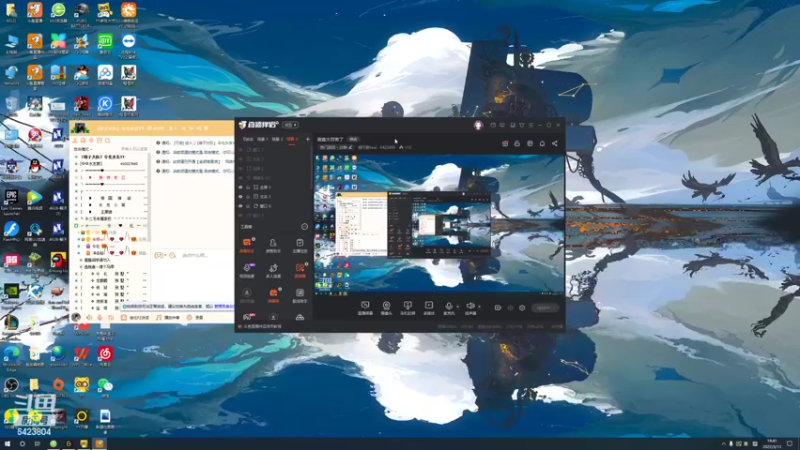Open Task View on the taskbar

coord(37,444)
